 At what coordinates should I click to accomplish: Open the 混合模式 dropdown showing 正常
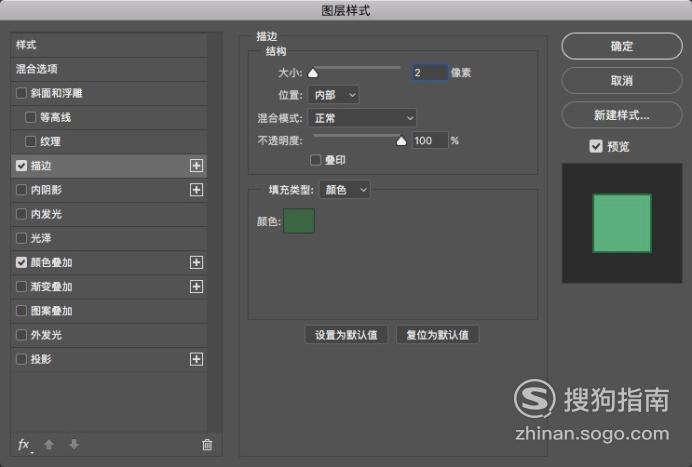pyautogui.click(x=362, y=118)
